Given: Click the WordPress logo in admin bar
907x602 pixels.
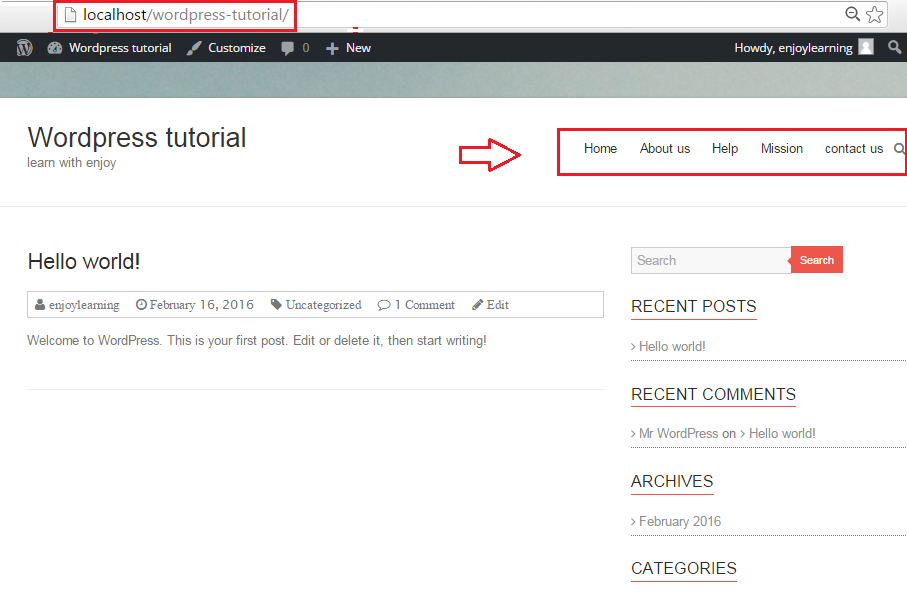Looking at the screenshot, I should click(24, 48).
